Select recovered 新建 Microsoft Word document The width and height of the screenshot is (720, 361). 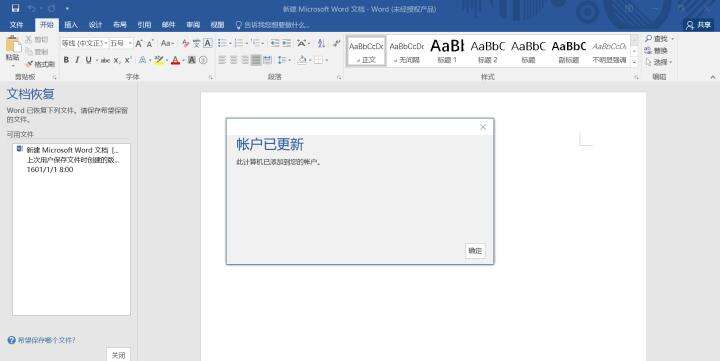pos(71,160)
